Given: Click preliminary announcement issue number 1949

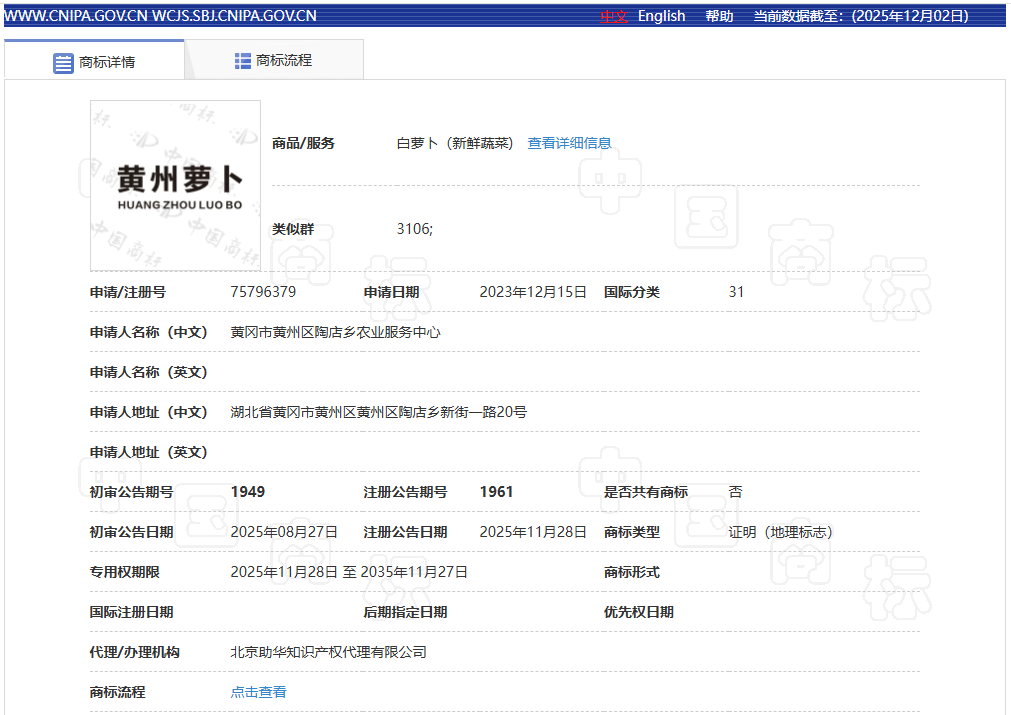Looking at the screenshot, I should pyautogui.click(x=248, y=492).
